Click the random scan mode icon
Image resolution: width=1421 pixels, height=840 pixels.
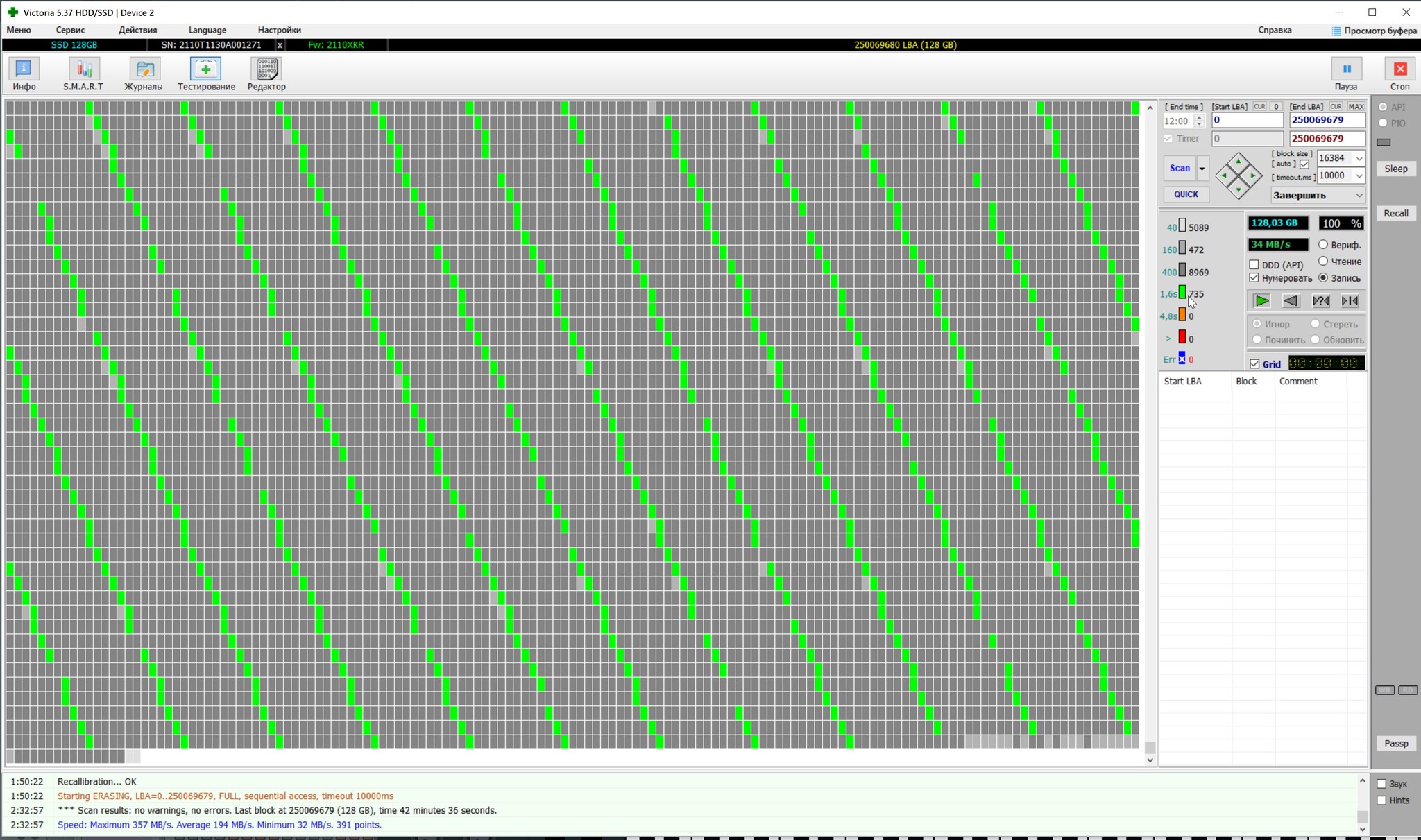1320,301
